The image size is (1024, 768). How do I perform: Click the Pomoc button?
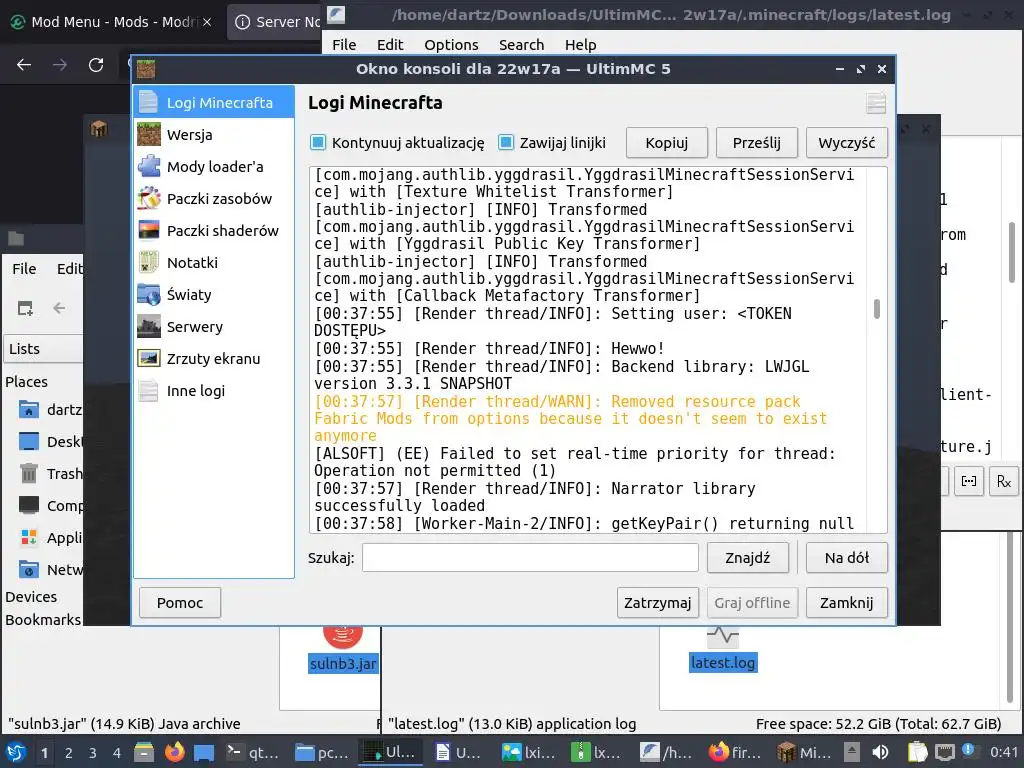[180, 602]
